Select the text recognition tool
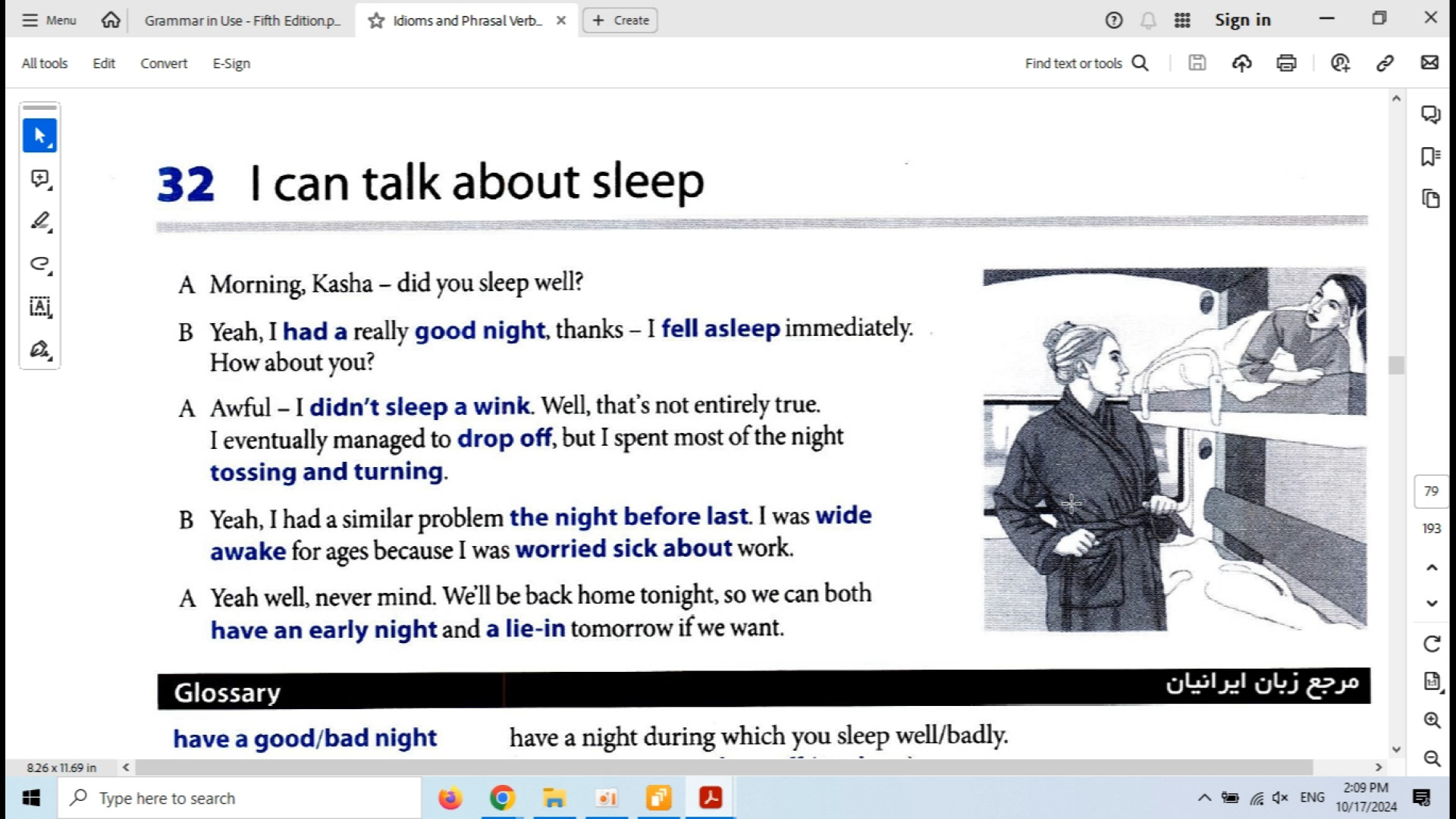The height and width of the screenshot is (819, 1456). pos(39,306)
